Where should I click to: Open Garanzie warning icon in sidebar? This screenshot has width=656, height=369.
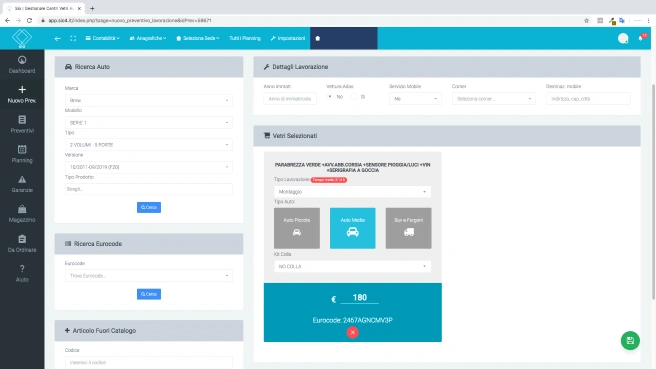point(22,179)
